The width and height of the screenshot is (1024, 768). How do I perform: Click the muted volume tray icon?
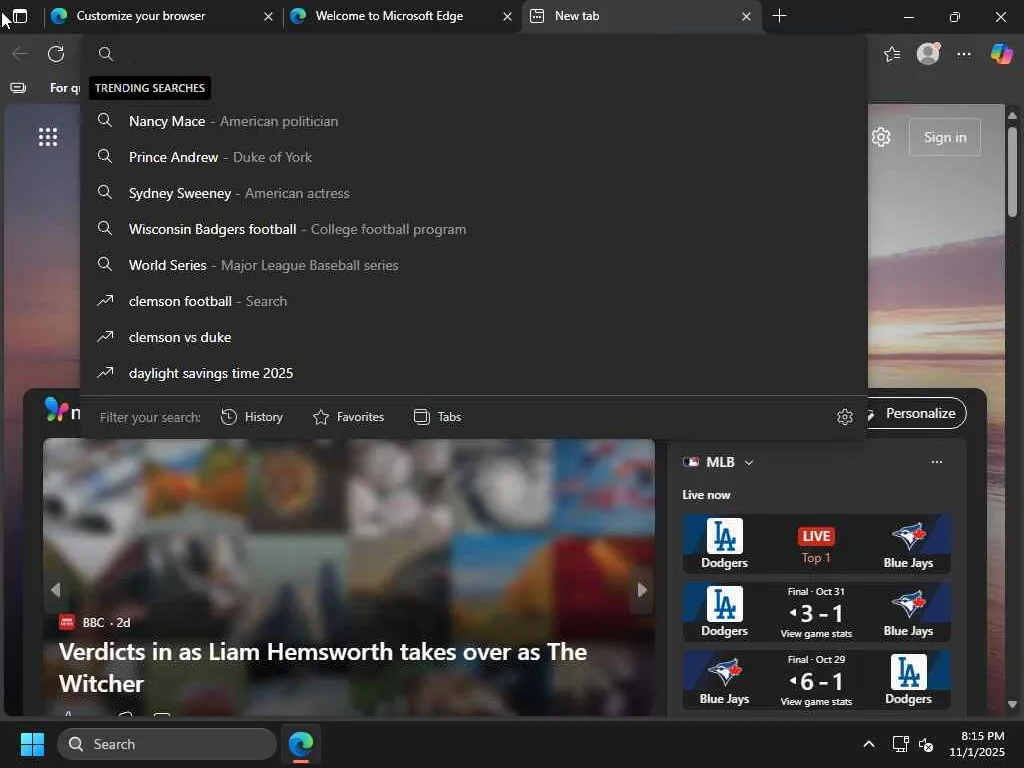click(x=926, y=744)
